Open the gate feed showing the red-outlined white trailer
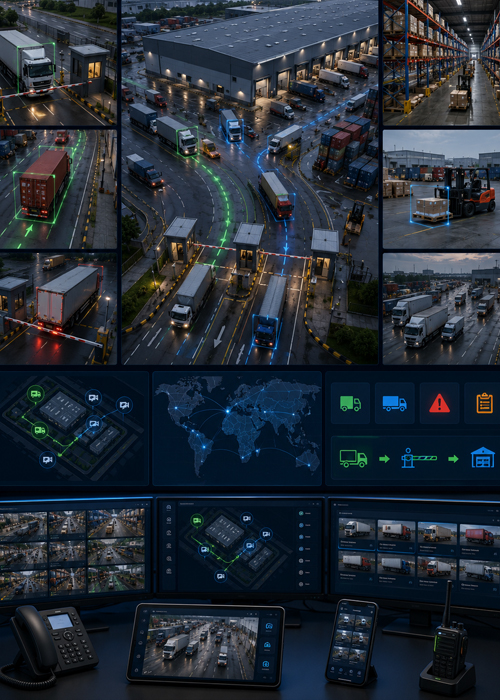The width and height of the screenshot is (500, 700). pos(58,309)
